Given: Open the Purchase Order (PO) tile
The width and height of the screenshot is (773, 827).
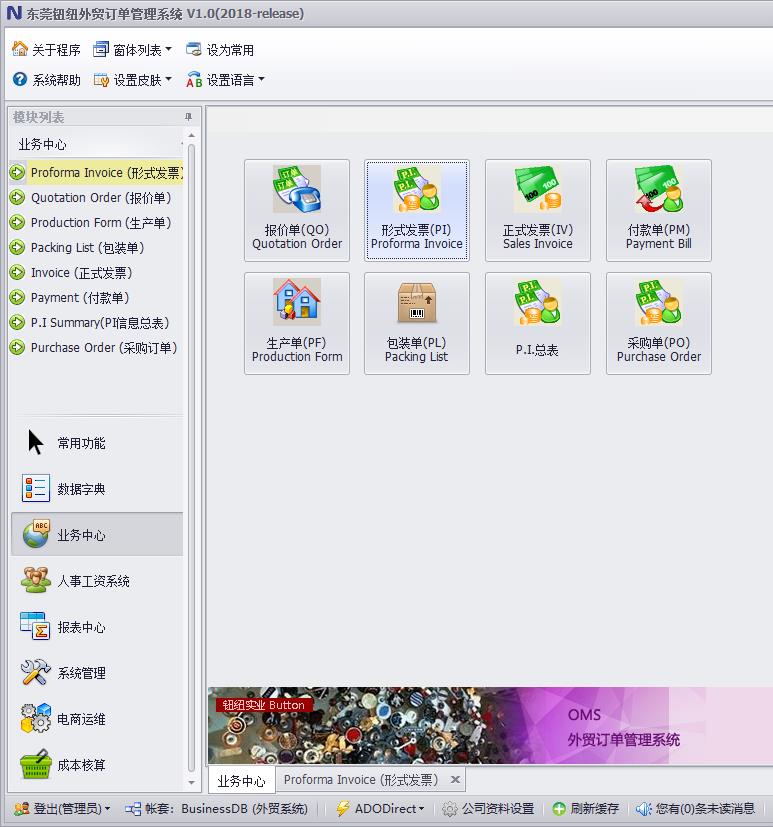Looking at the screenshot, I should coord(658,323).
